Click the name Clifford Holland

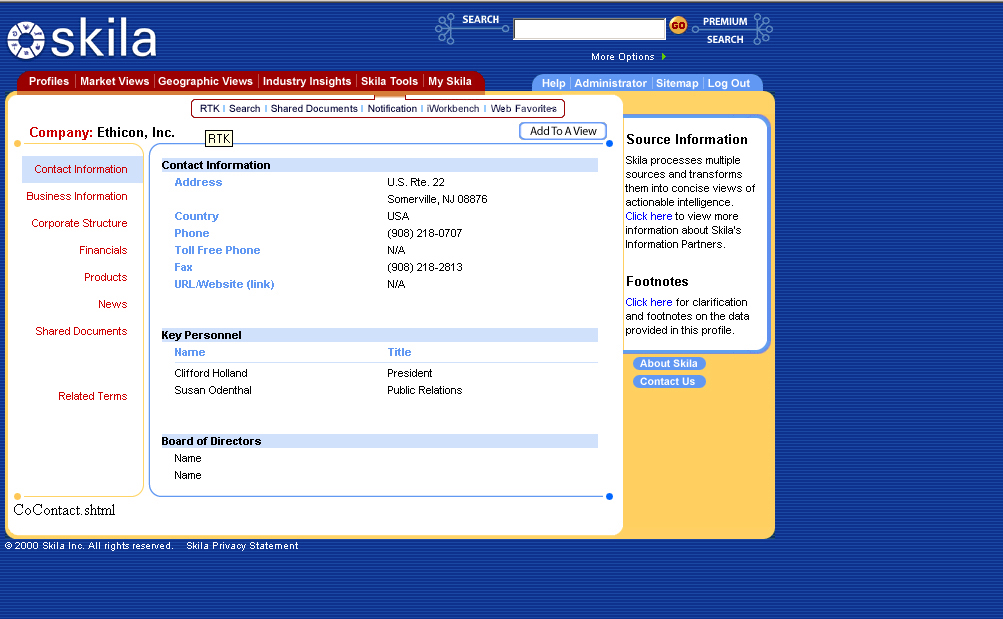[210, 373]
